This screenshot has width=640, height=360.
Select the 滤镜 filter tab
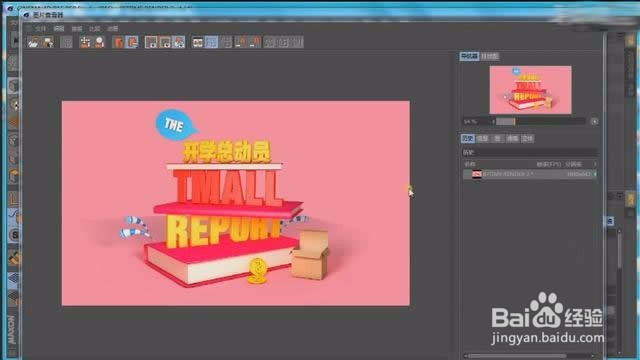click(512, 139)
